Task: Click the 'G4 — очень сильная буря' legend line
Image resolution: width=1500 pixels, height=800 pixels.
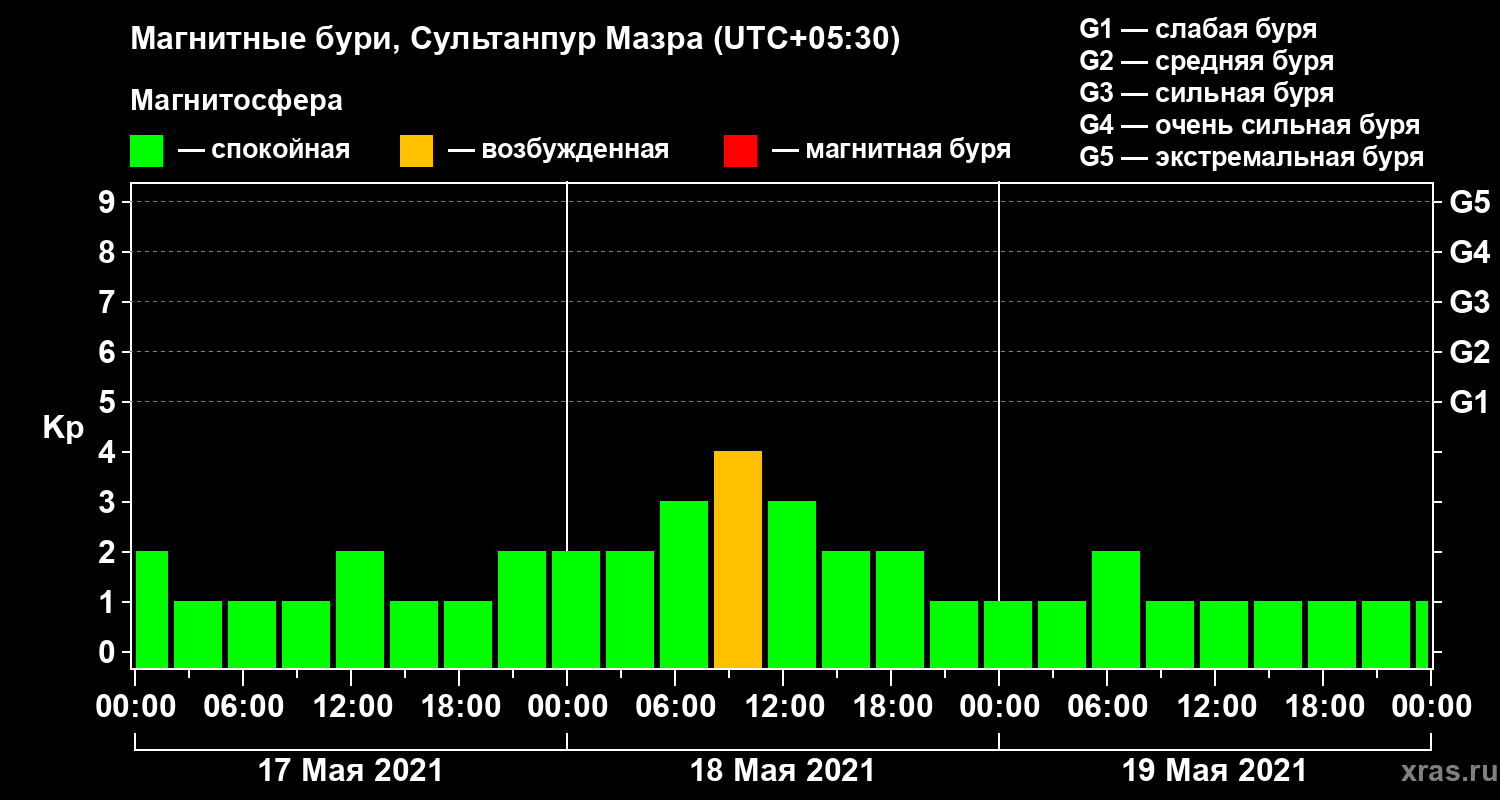Action: (x=1249, y=126)
